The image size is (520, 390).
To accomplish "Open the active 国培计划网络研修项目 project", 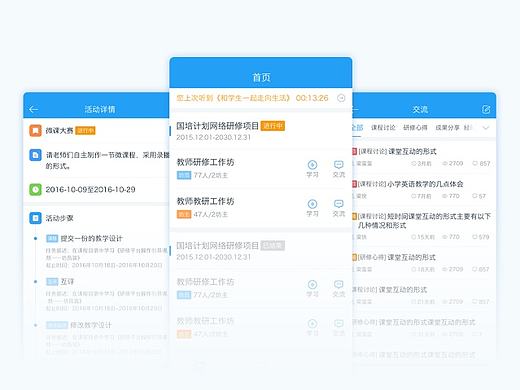I will coord(217,126).
